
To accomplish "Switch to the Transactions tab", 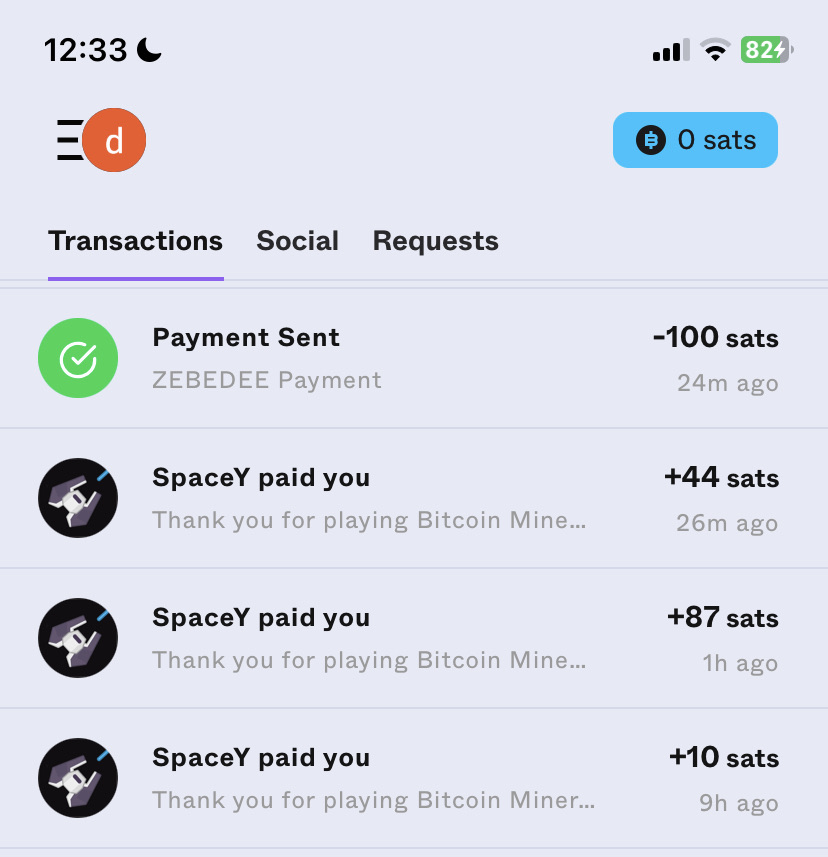I will (135, 241).
